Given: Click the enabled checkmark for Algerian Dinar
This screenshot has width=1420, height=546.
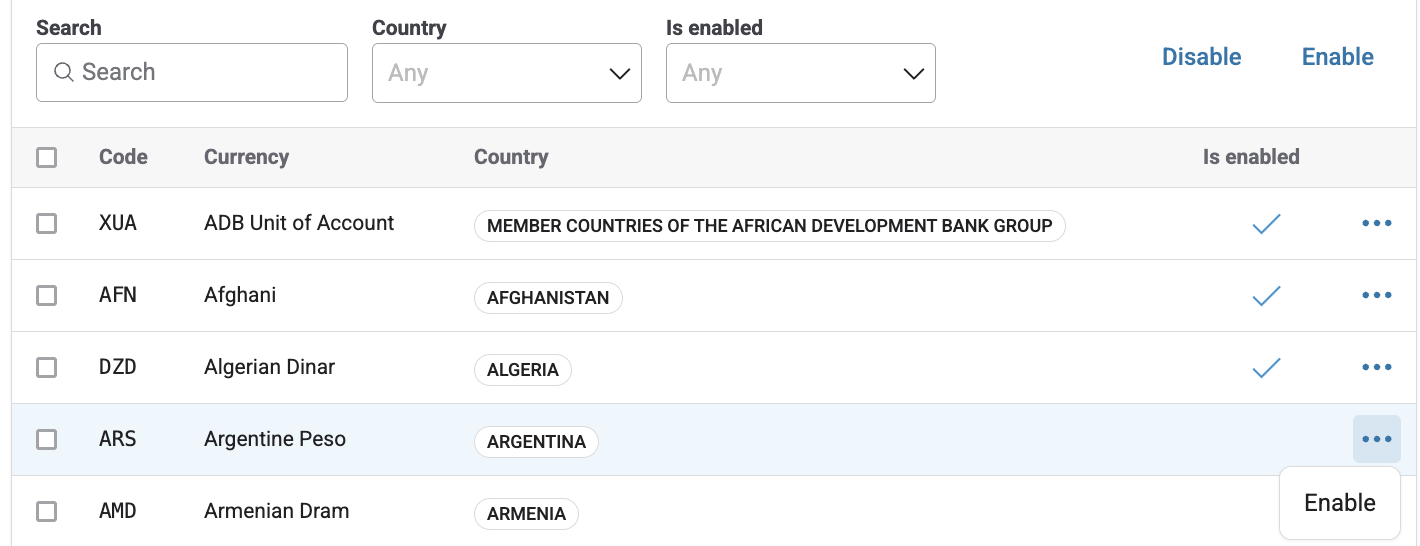Looking at the screenshot, I should click(1266, 368).
